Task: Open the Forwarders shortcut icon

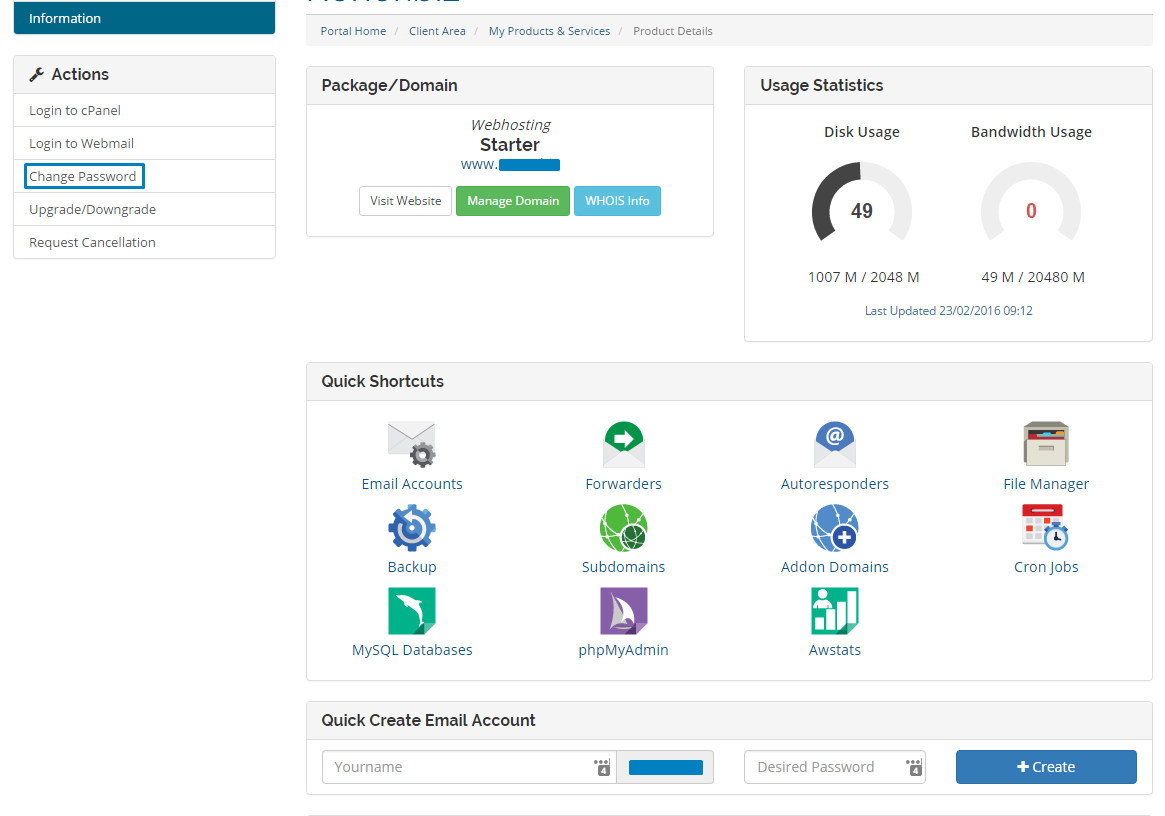Action: (623, 444)
